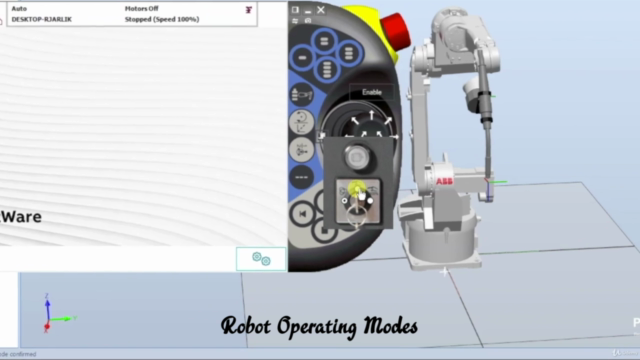Click the joystick up-right diagonal arrow
640x360 pixels.
click(x=388, y=121)
